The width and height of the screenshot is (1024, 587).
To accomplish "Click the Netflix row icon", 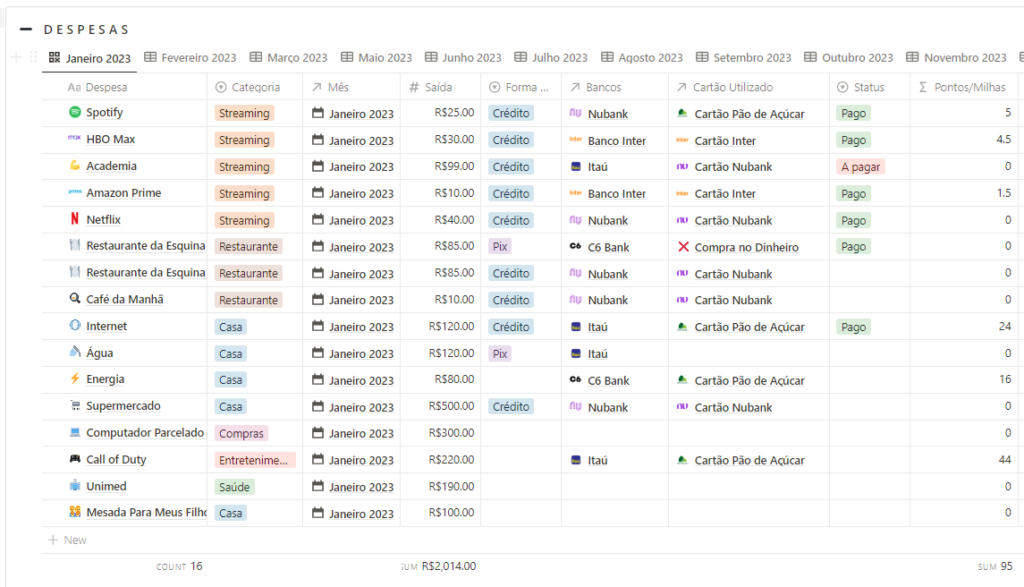I will [74, 220].
